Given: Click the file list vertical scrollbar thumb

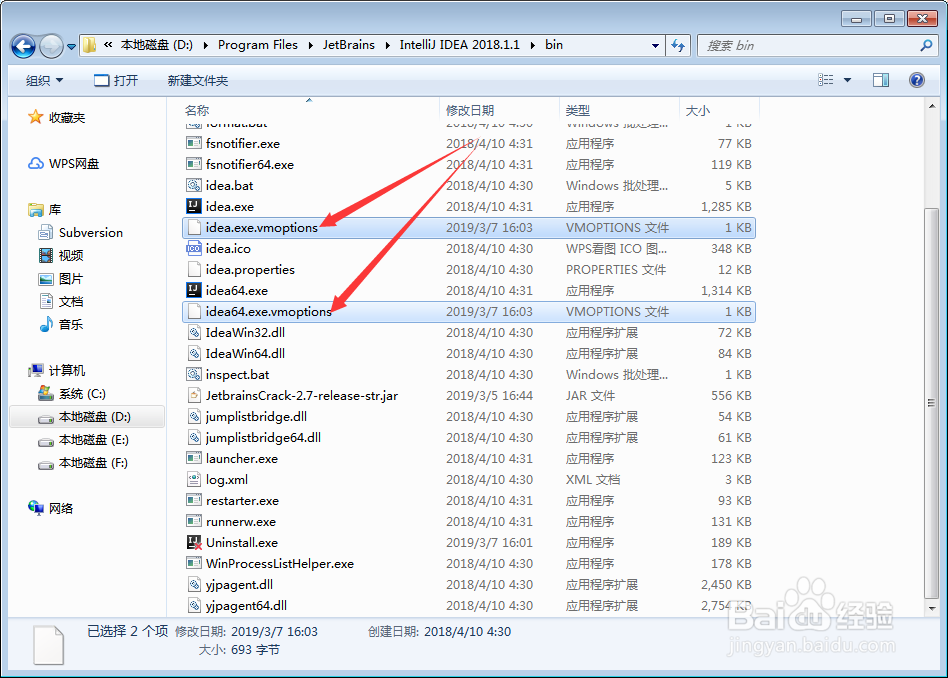Looking at the screenshot, I should 931,403.
